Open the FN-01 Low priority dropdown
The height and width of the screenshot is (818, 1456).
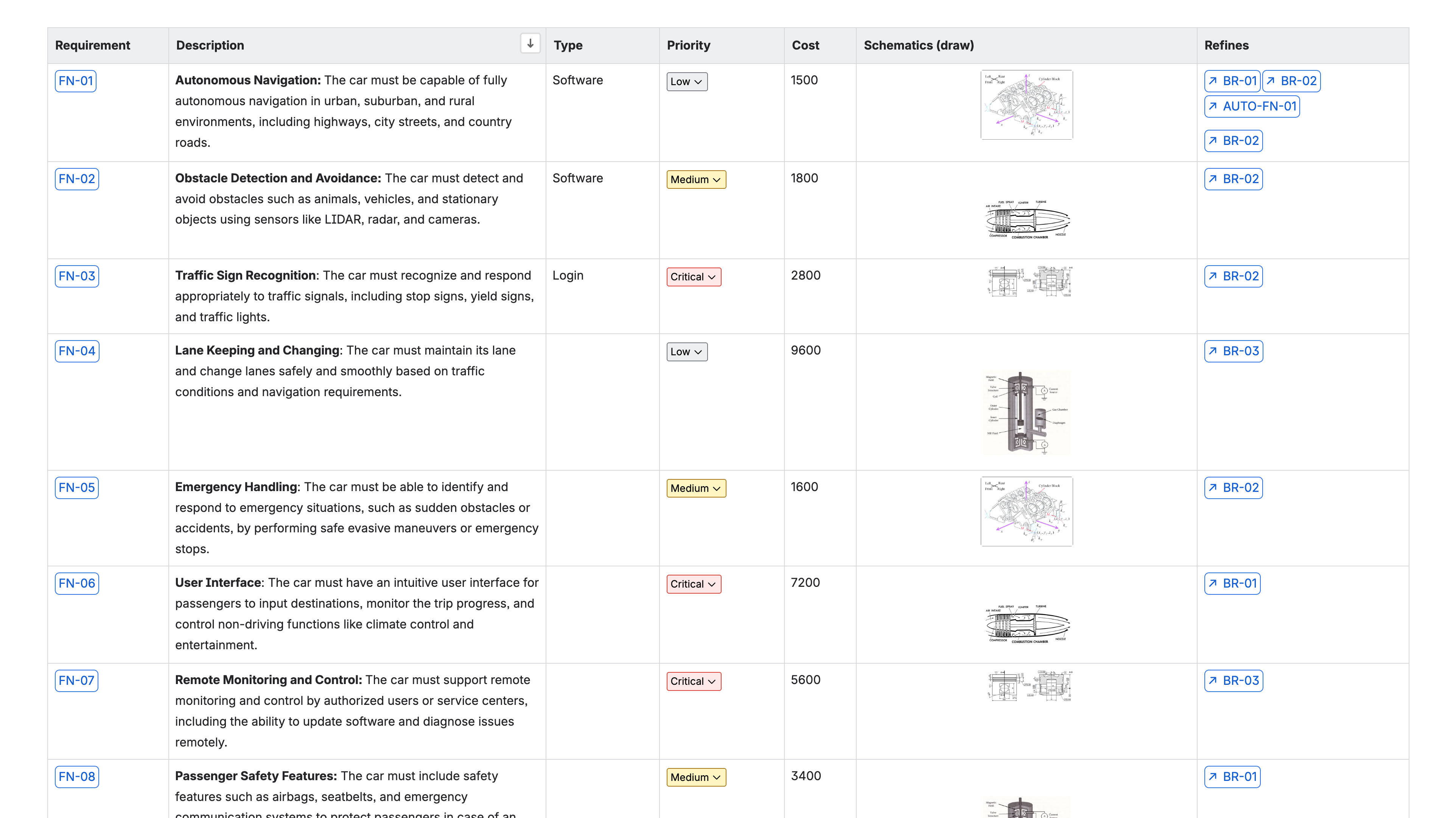686,81
